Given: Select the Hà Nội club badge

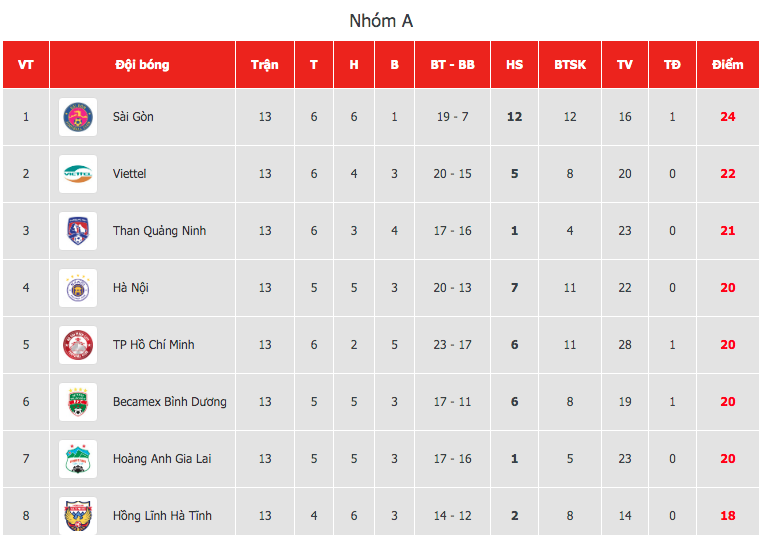Looking at the screenshot, I should [x=78, y=288].
